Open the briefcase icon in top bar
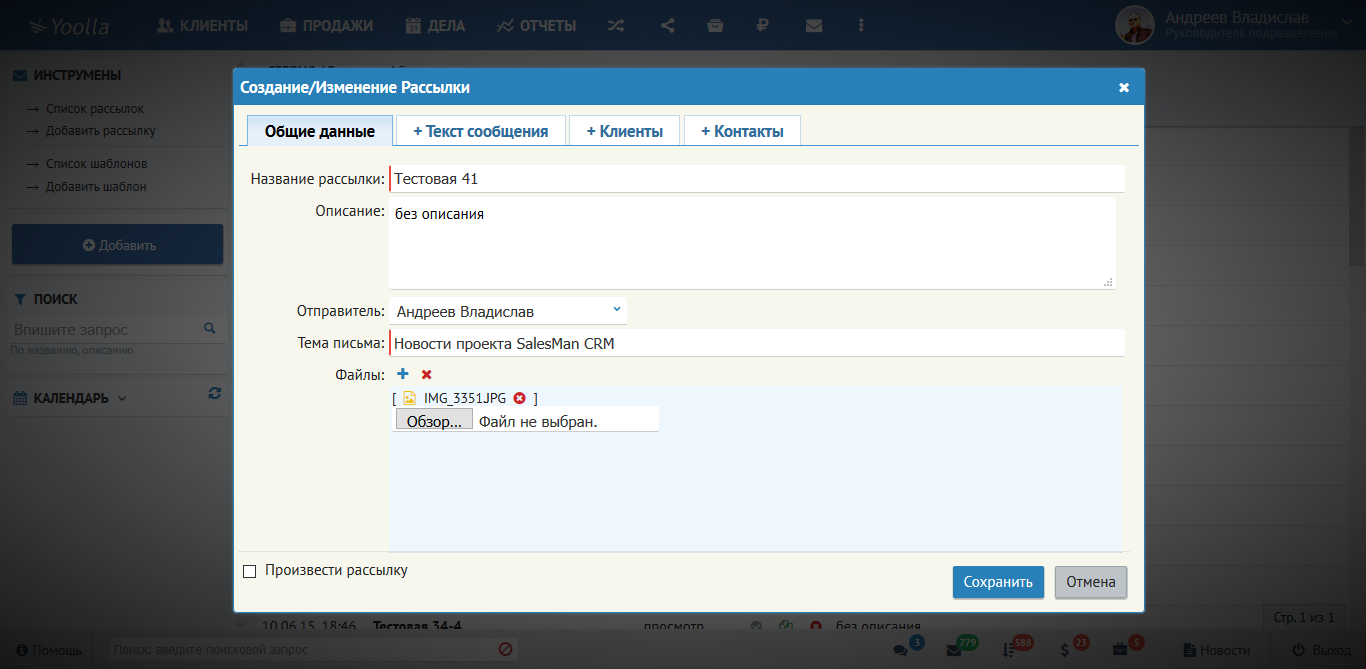This screenshot has width=1366, height=669. point(715,26)
